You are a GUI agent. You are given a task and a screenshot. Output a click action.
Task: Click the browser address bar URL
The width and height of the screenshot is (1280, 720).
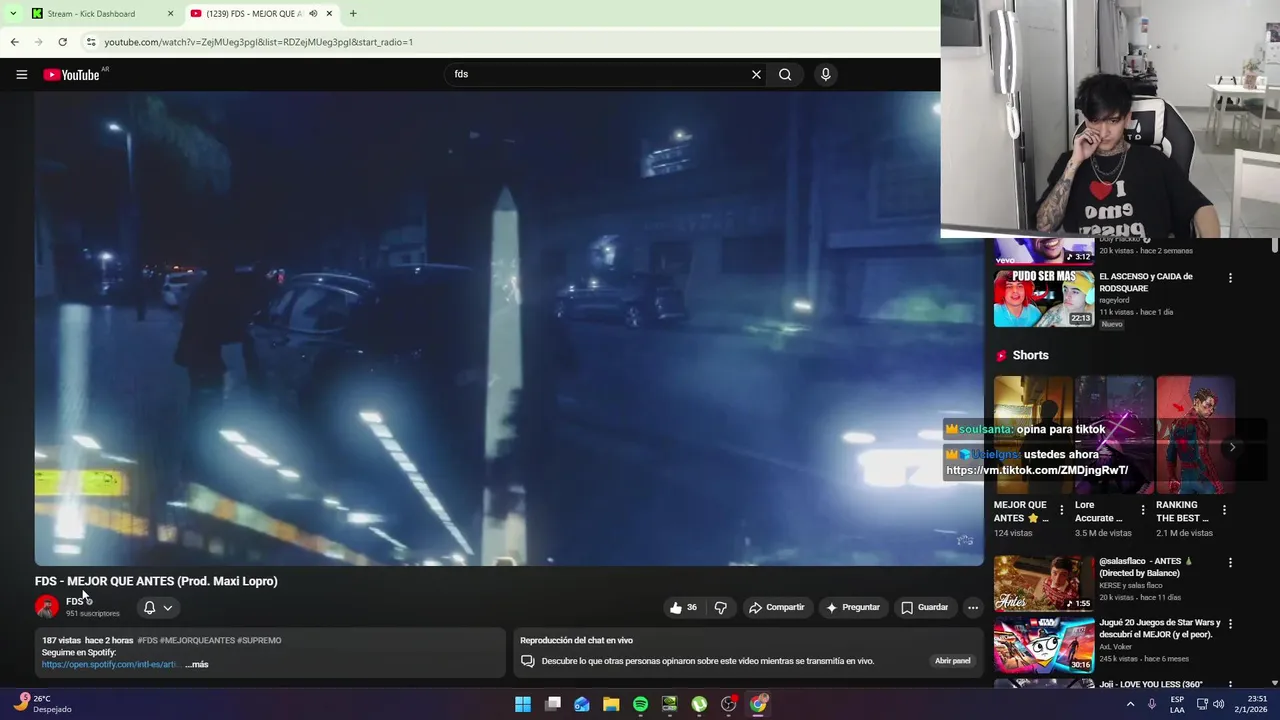[x=258, y=42]
